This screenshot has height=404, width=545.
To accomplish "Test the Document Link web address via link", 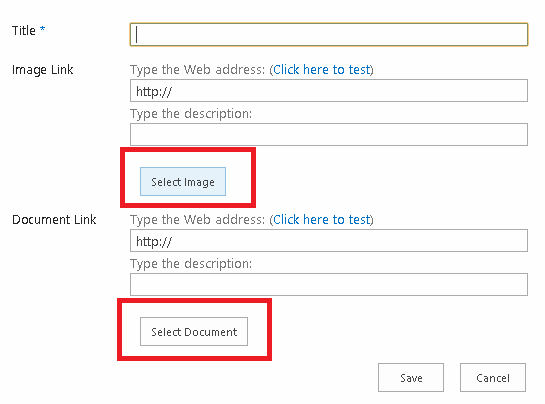I will (x=321, y=220).
